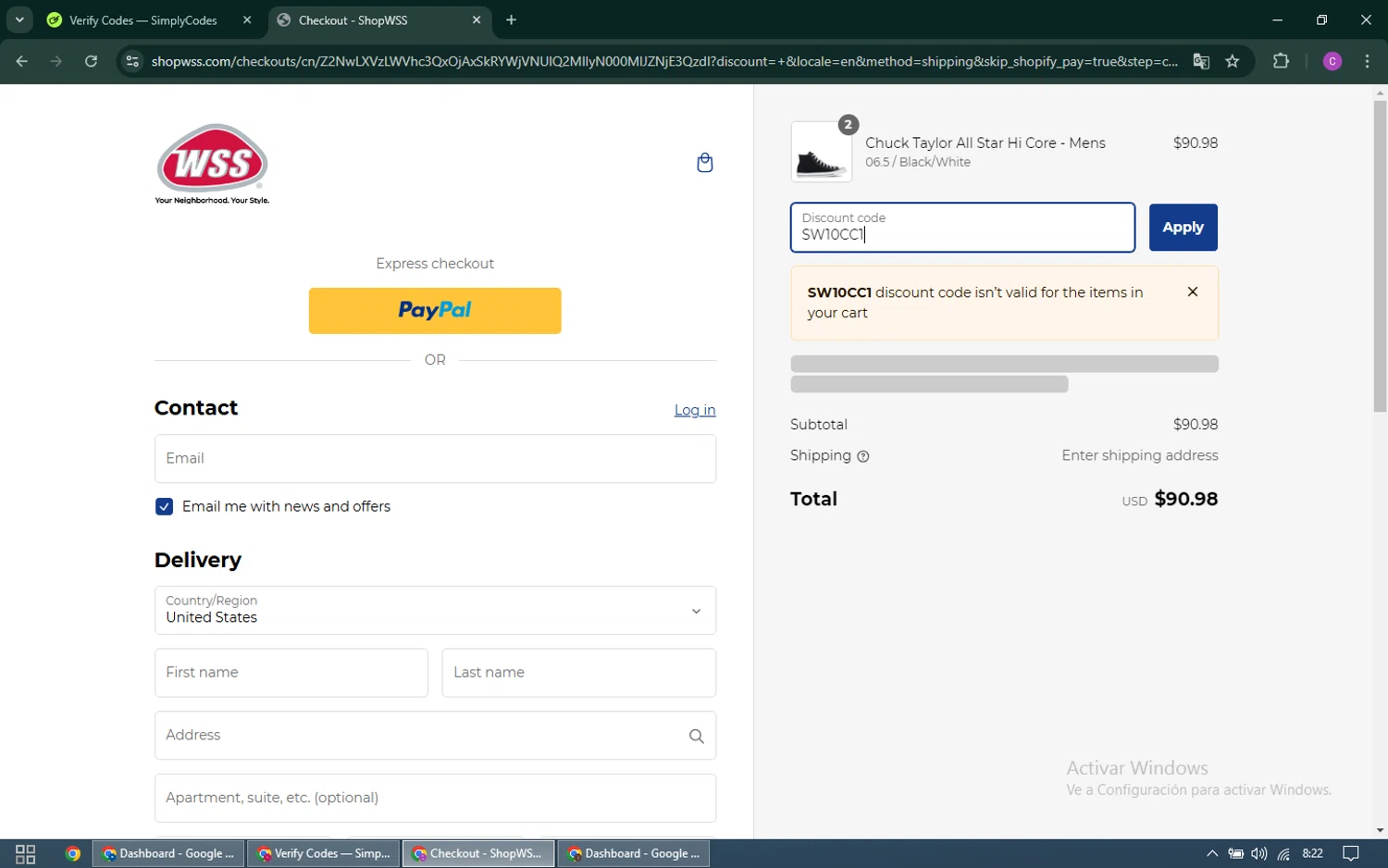The width and height of the screenshot is (1388, 868).
Task: Open the Windows Start button
Action: [x=25, y=853]
